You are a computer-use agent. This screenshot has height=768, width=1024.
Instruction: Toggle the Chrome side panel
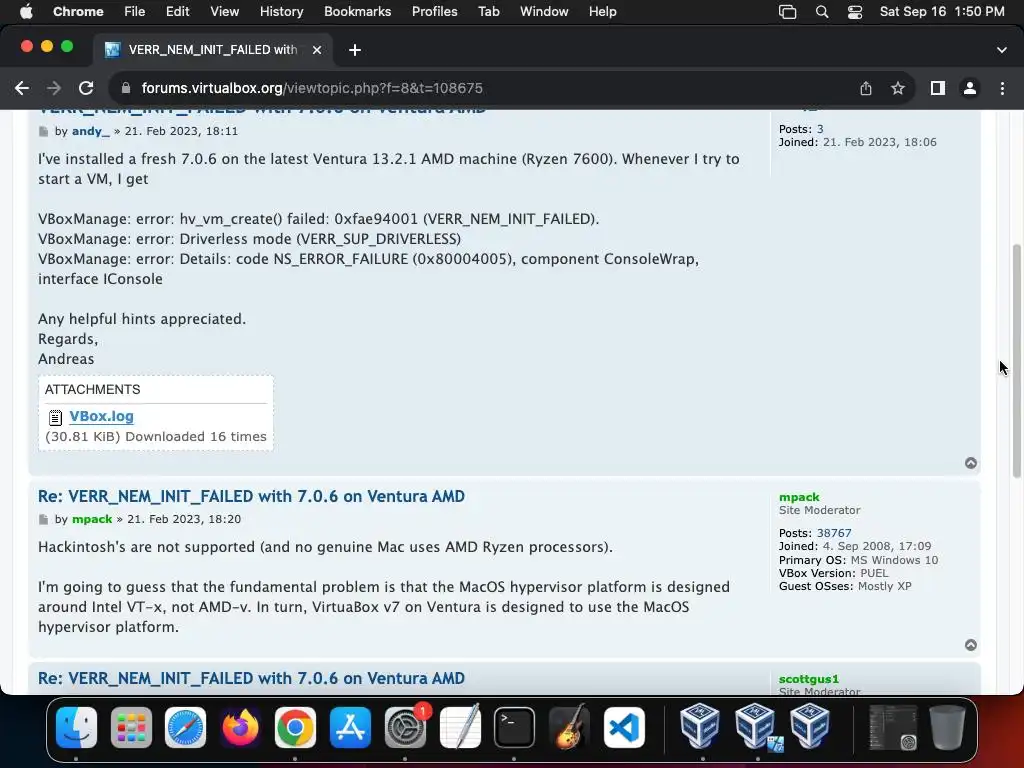tap(938, 88)
